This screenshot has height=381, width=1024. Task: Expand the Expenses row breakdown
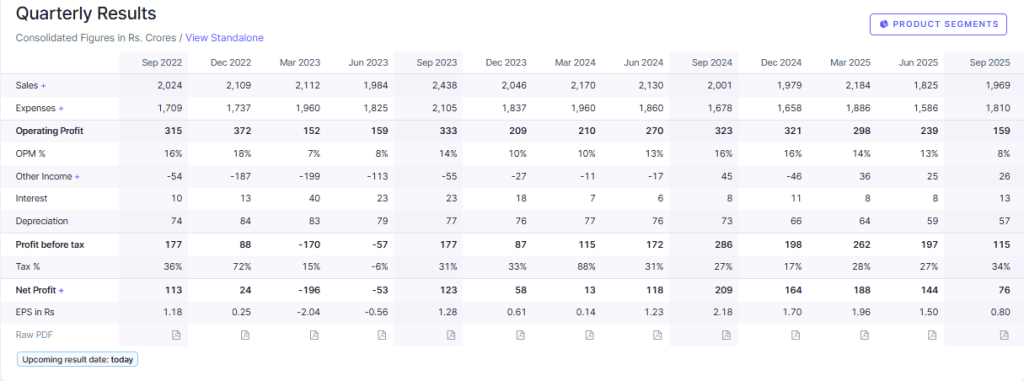pos(61,108)
